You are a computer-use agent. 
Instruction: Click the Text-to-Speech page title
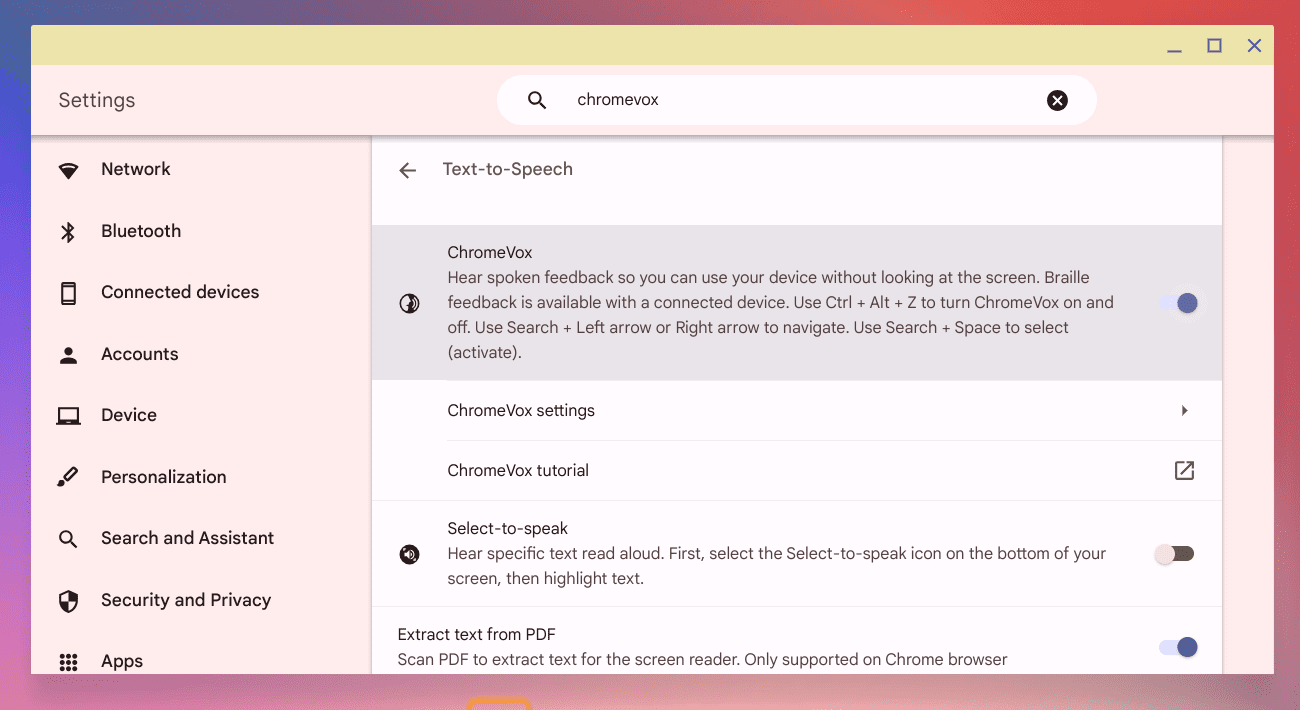pos(508,170)
